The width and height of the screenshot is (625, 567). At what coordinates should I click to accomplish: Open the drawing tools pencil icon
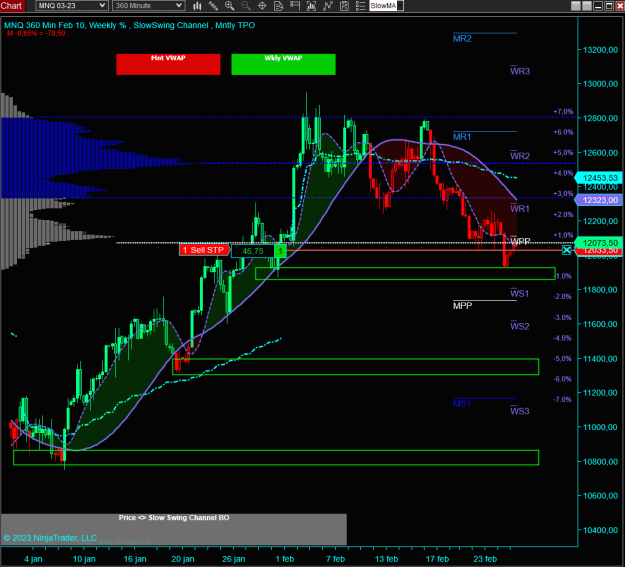pos(213,6)
